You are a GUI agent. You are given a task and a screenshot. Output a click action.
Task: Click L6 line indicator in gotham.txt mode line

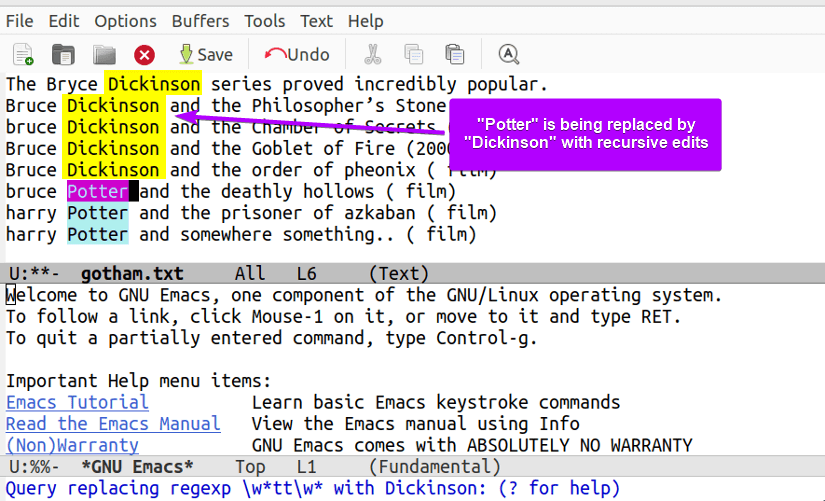306,274
